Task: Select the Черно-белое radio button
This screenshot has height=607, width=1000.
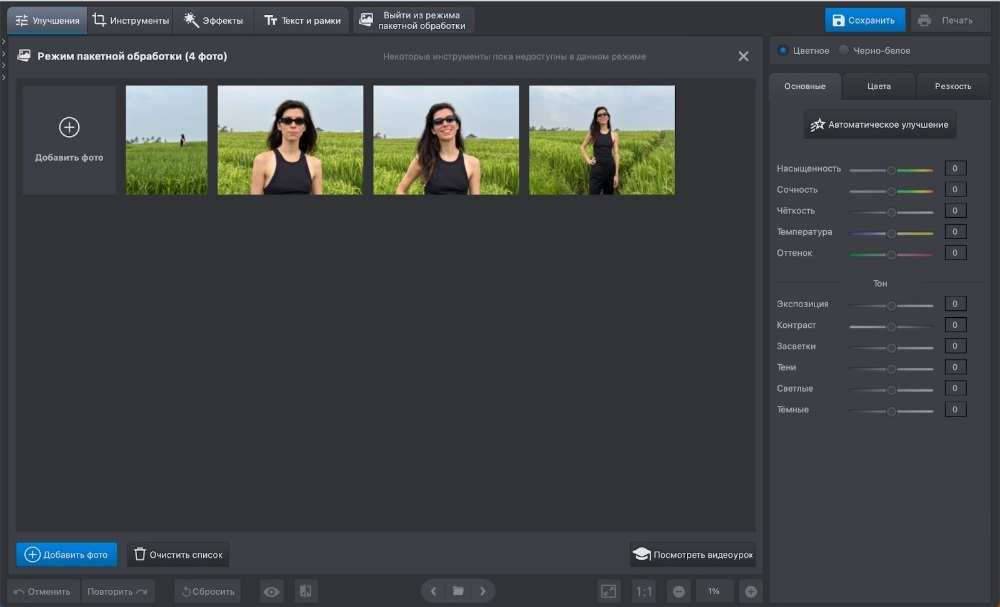Action: tap(844, 50)
